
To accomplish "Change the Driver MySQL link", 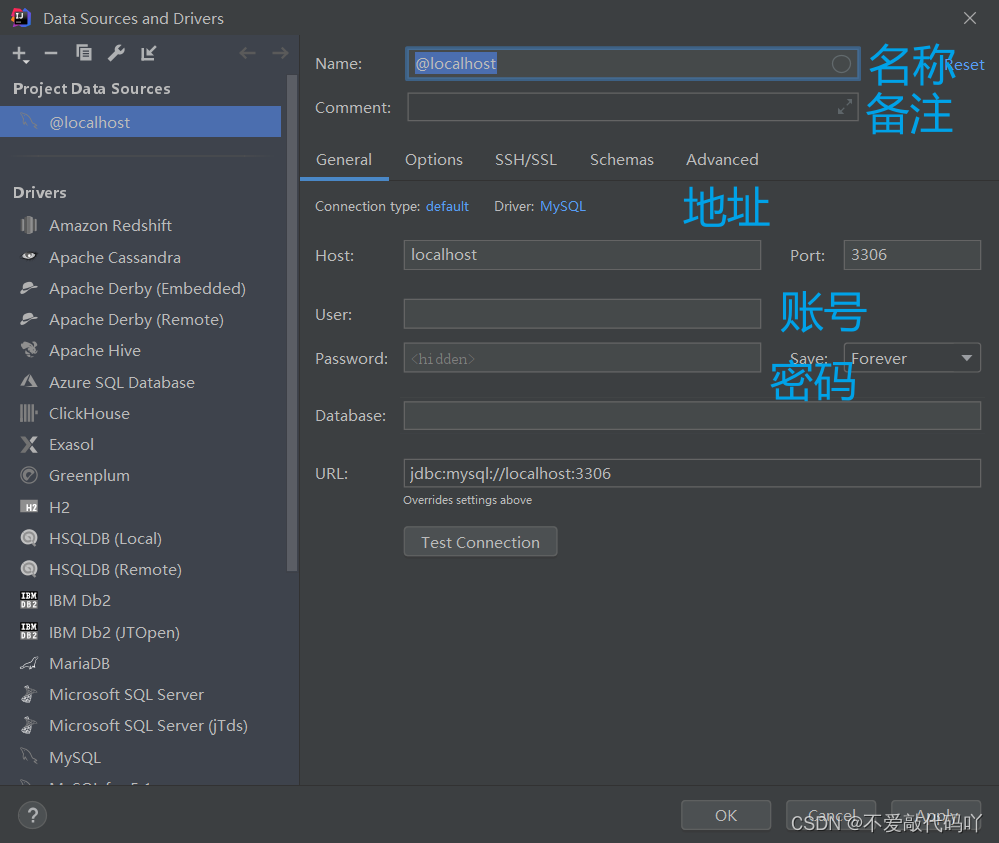I will 563,206.
